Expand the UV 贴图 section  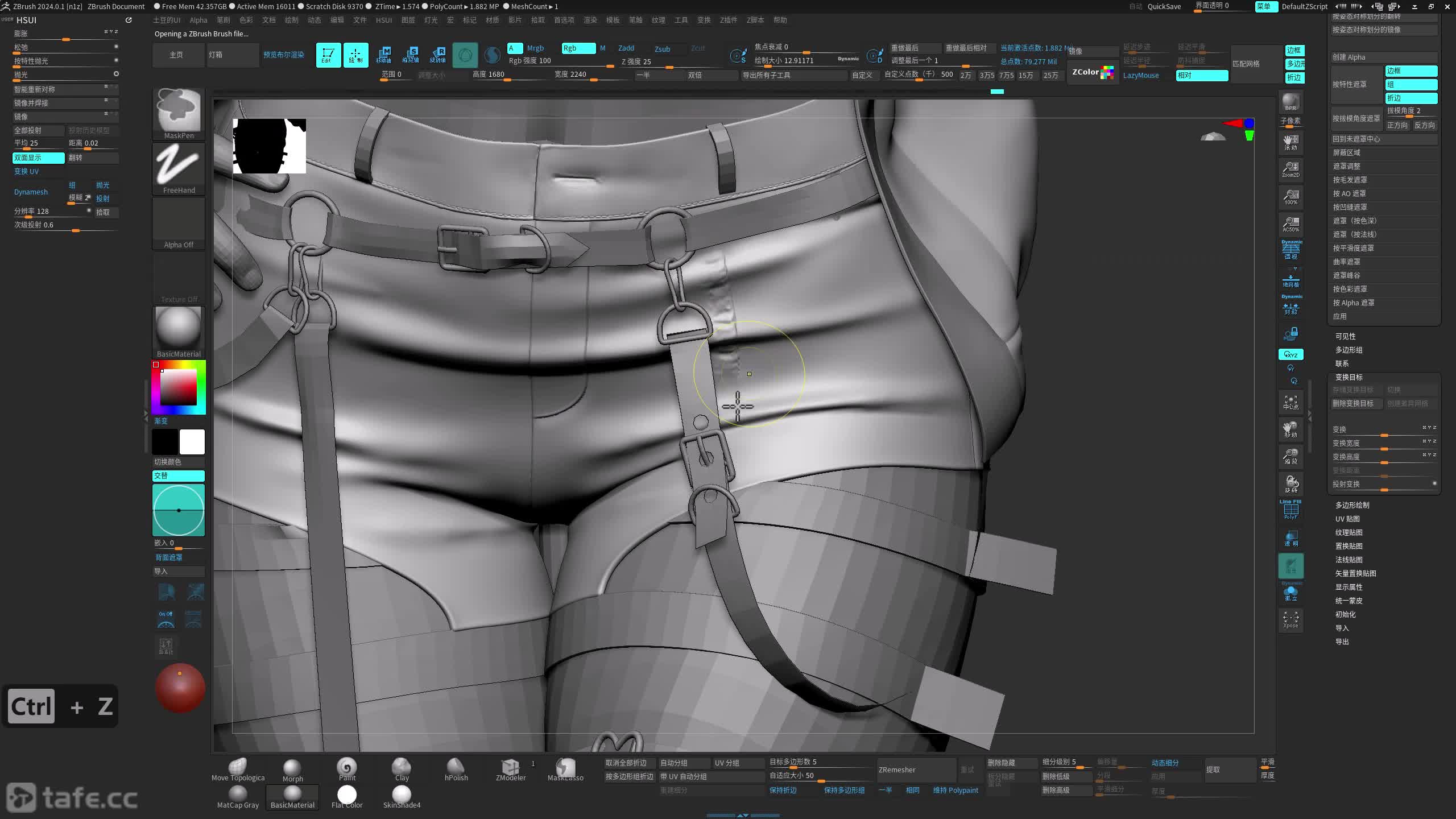click(x=1347, y=519)
